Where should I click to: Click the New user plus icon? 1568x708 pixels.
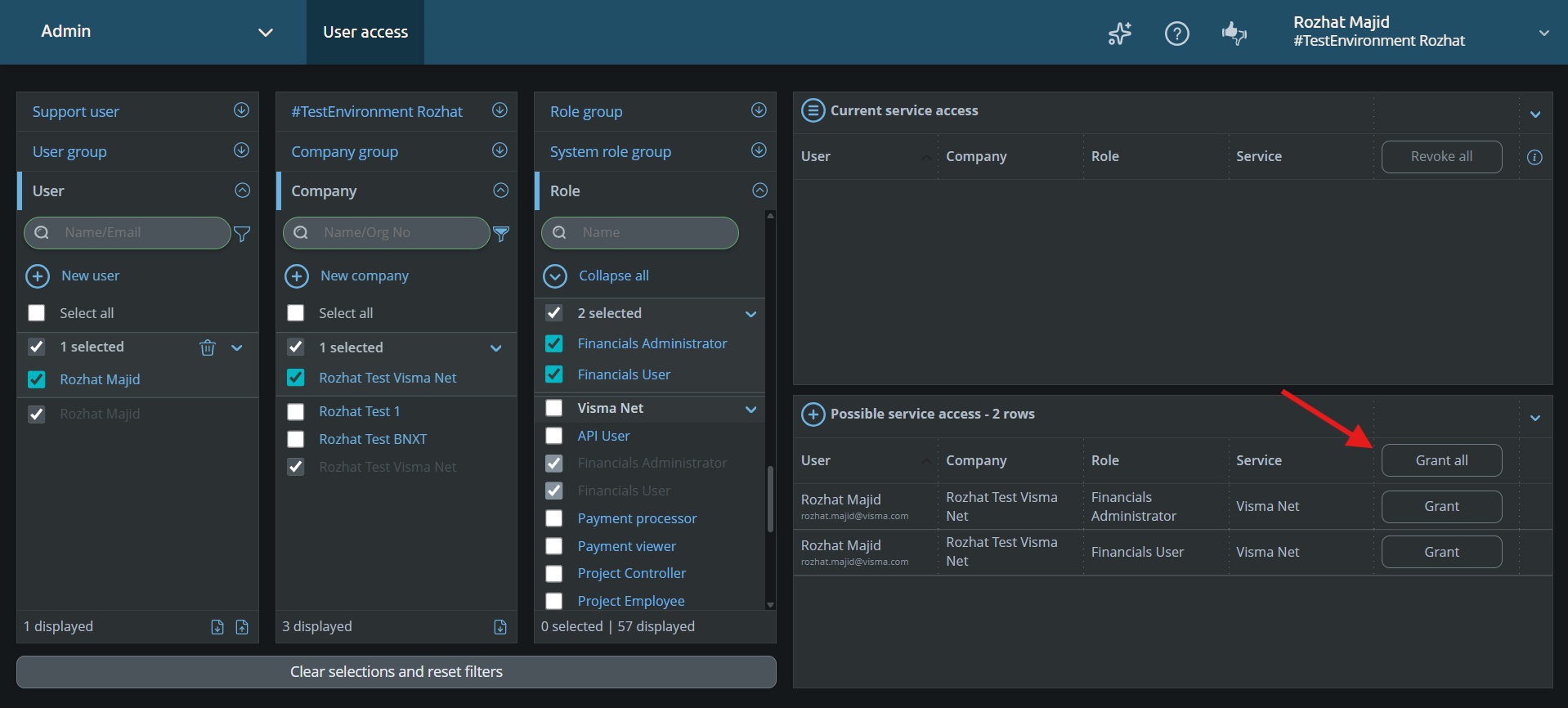38,276
